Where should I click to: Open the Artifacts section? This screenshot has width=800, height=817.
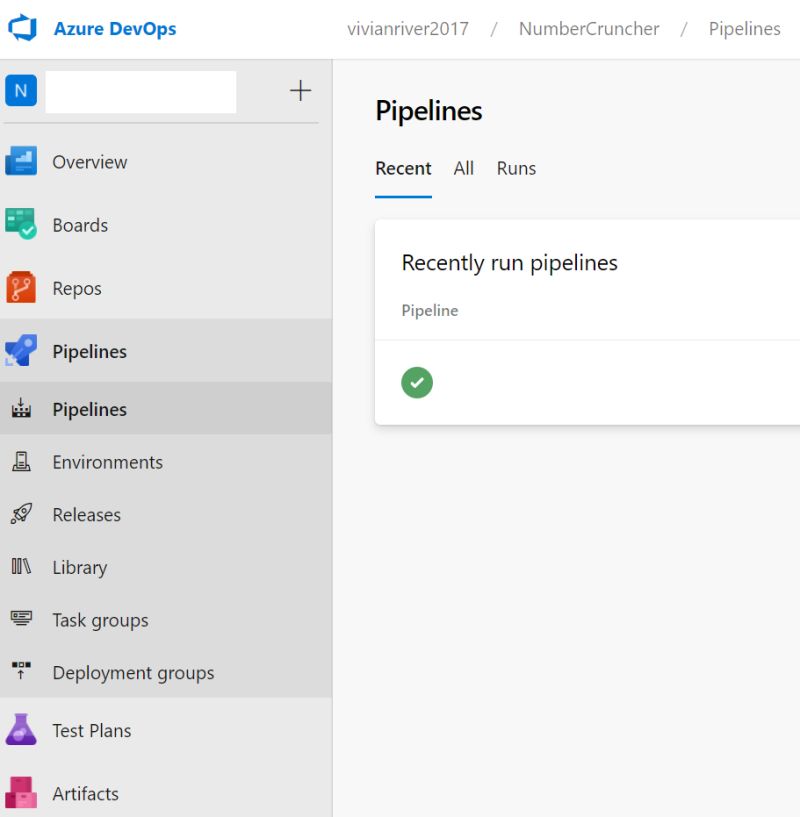coord(22,793)
